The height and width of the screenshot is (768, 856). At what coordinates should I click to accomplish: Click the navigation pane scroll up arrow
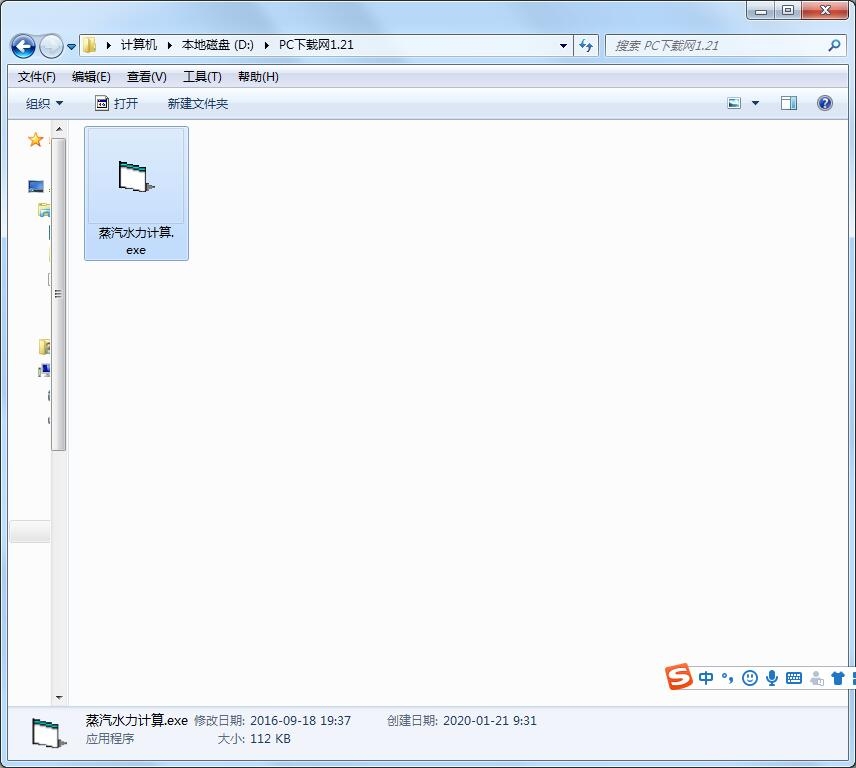pyautogui.click(x=59, y=129)
